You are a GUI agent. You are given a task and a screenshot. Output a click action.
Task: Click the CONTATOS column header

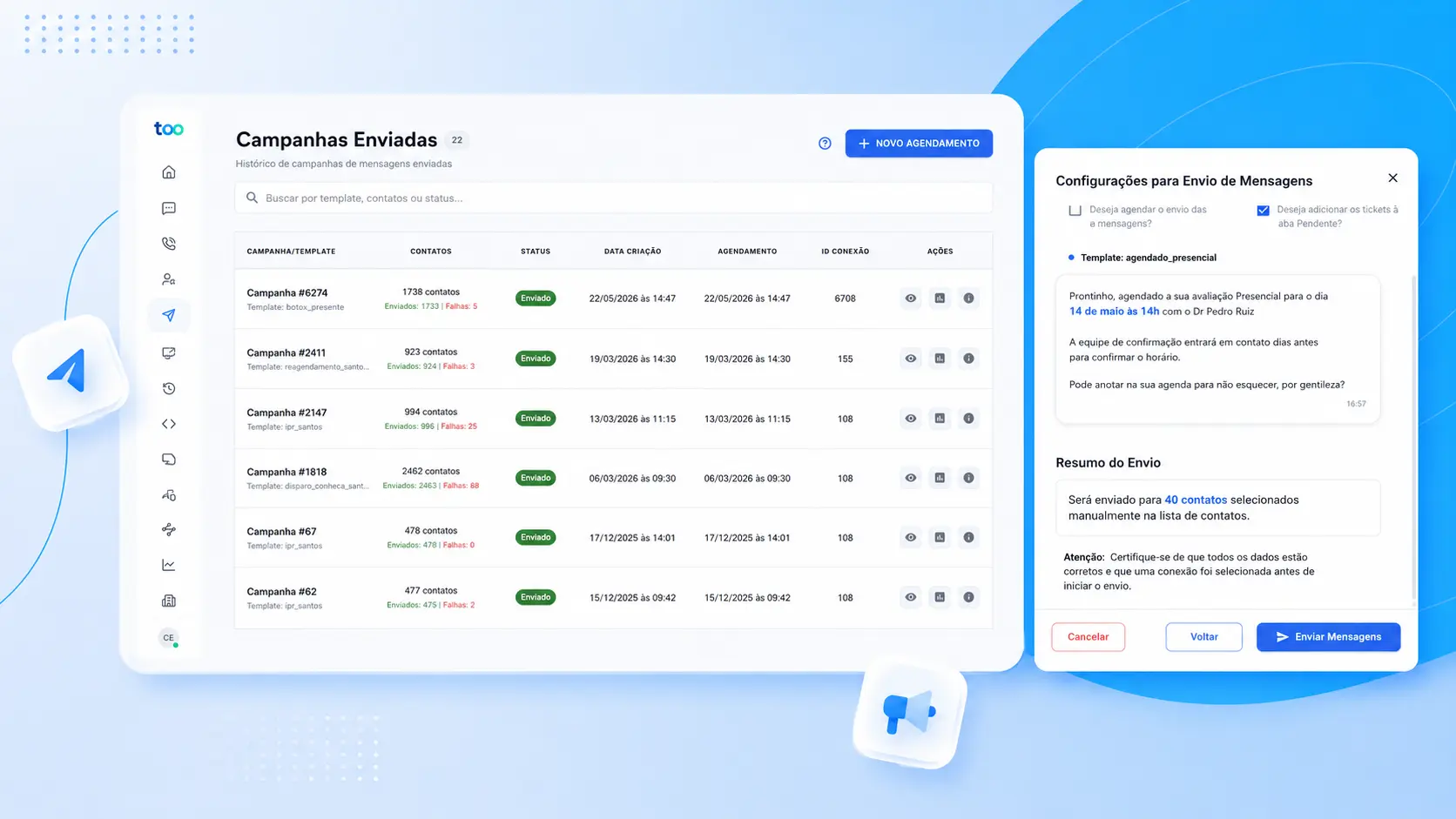pyautogui.click(x=431, y=252)
